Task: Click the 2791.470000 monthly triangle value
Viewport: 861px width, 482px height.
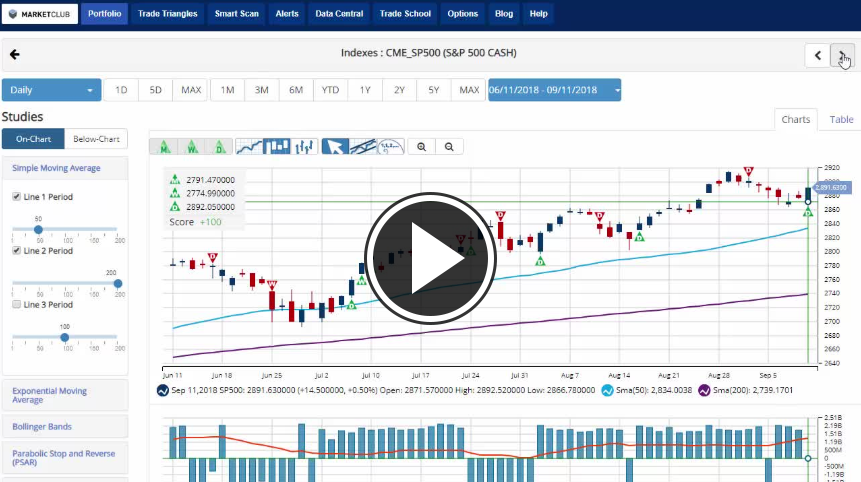Action: pyautogui.click(x=210, y=180)
